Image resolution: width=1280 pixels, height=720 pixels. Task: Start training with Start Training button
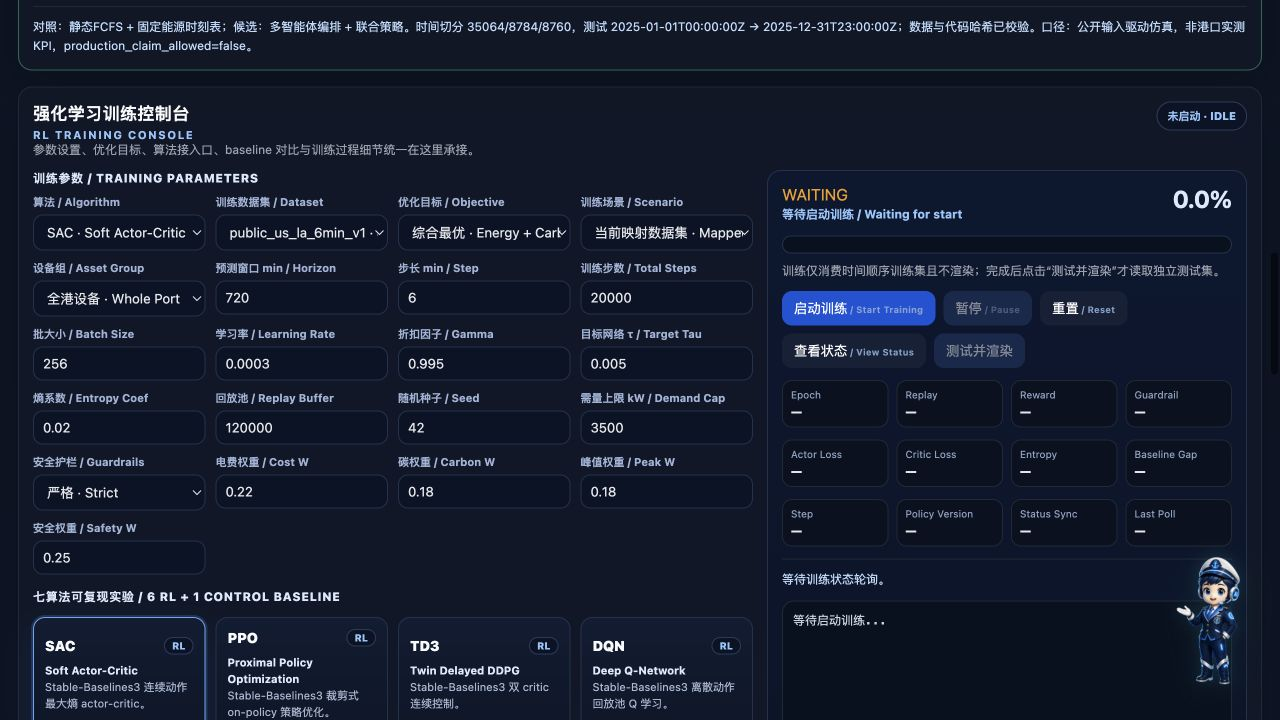(858, 309)
